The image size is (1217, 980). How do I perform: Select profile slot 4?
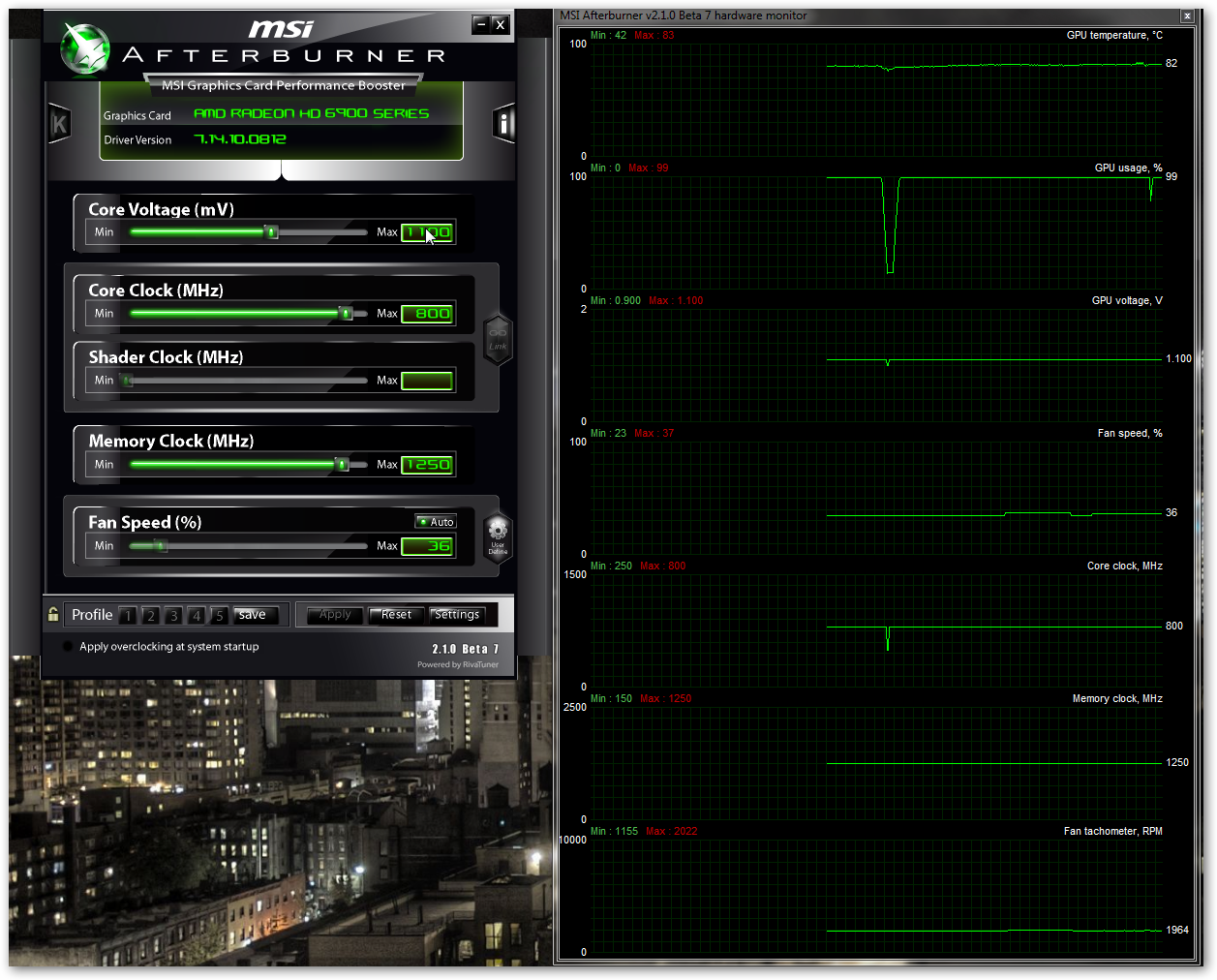[197, 615]
